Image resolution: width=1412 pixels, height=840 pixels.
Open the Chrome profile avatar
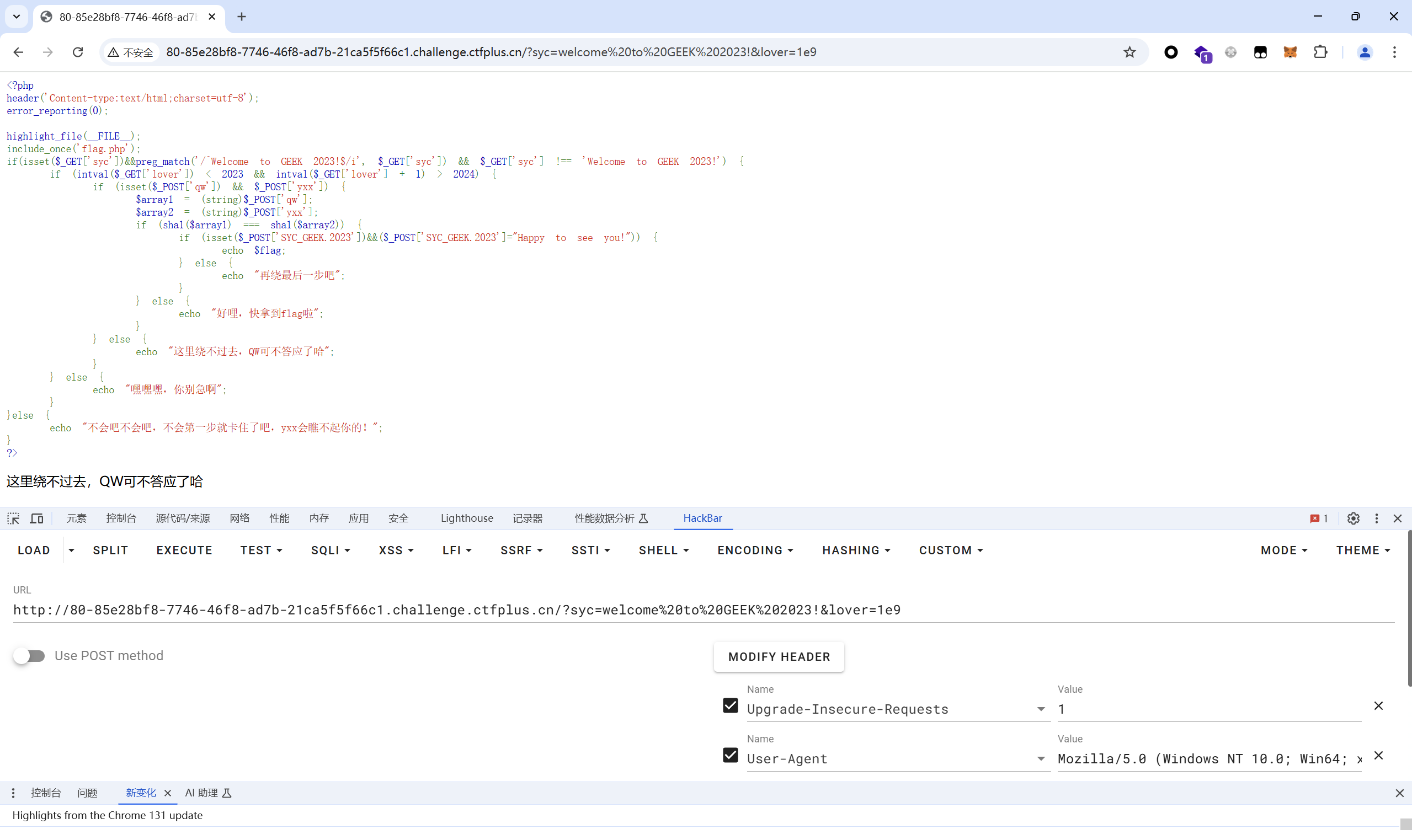point(1365,52)
